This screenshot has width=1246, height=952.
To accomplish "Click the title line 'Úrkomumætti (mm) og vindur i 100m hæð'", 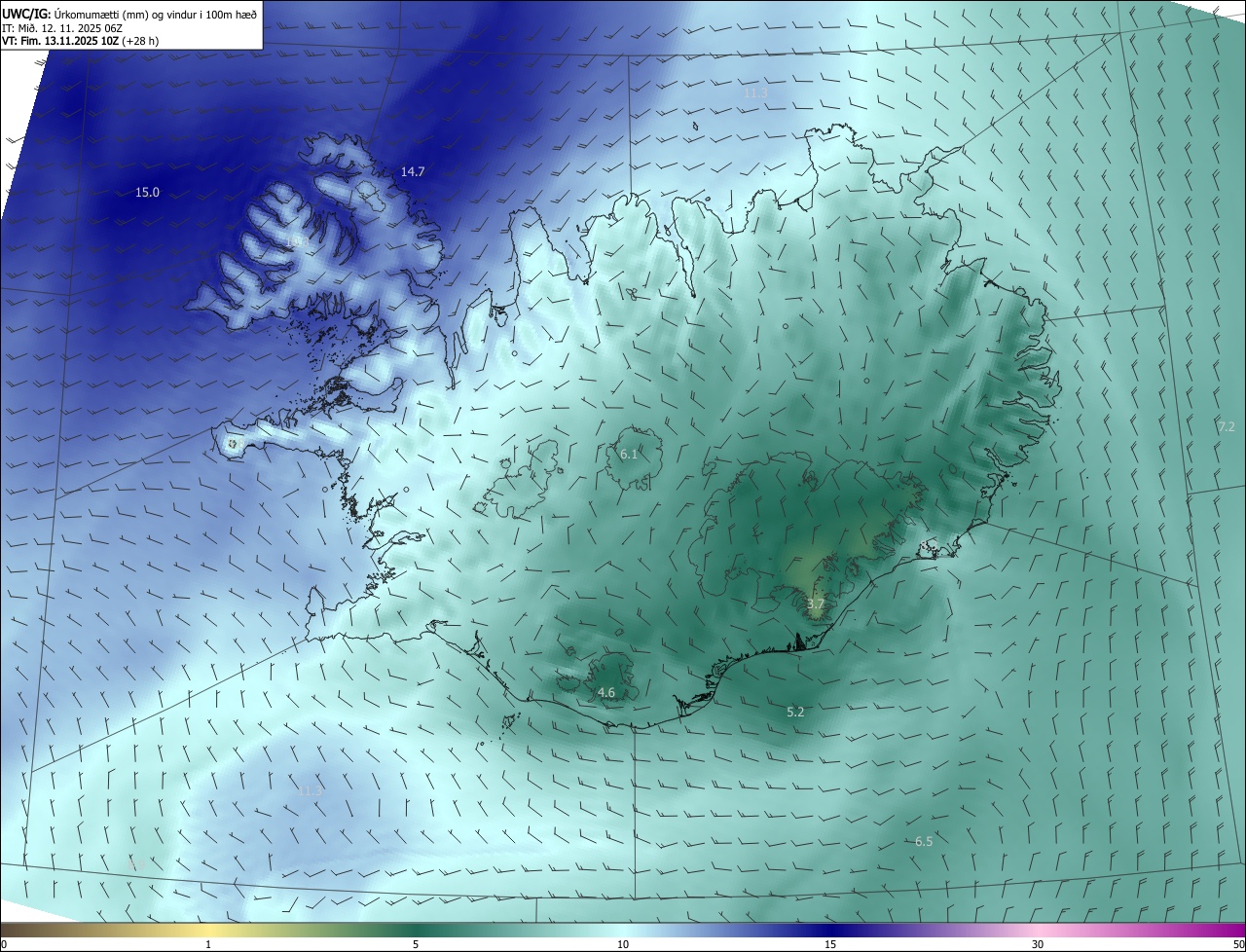I will pos(154,14).
